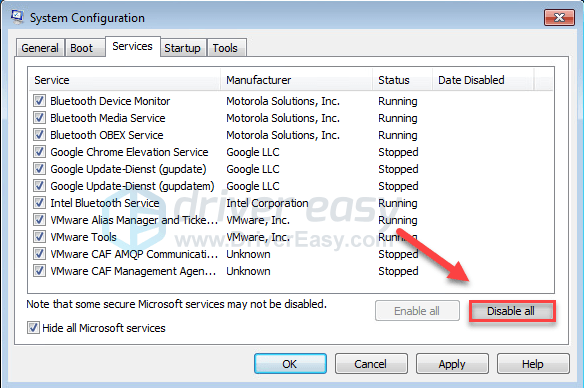The image size is (584, 388).
Task: Select the Bluetooth Media Service name
Action: (108, 118)
